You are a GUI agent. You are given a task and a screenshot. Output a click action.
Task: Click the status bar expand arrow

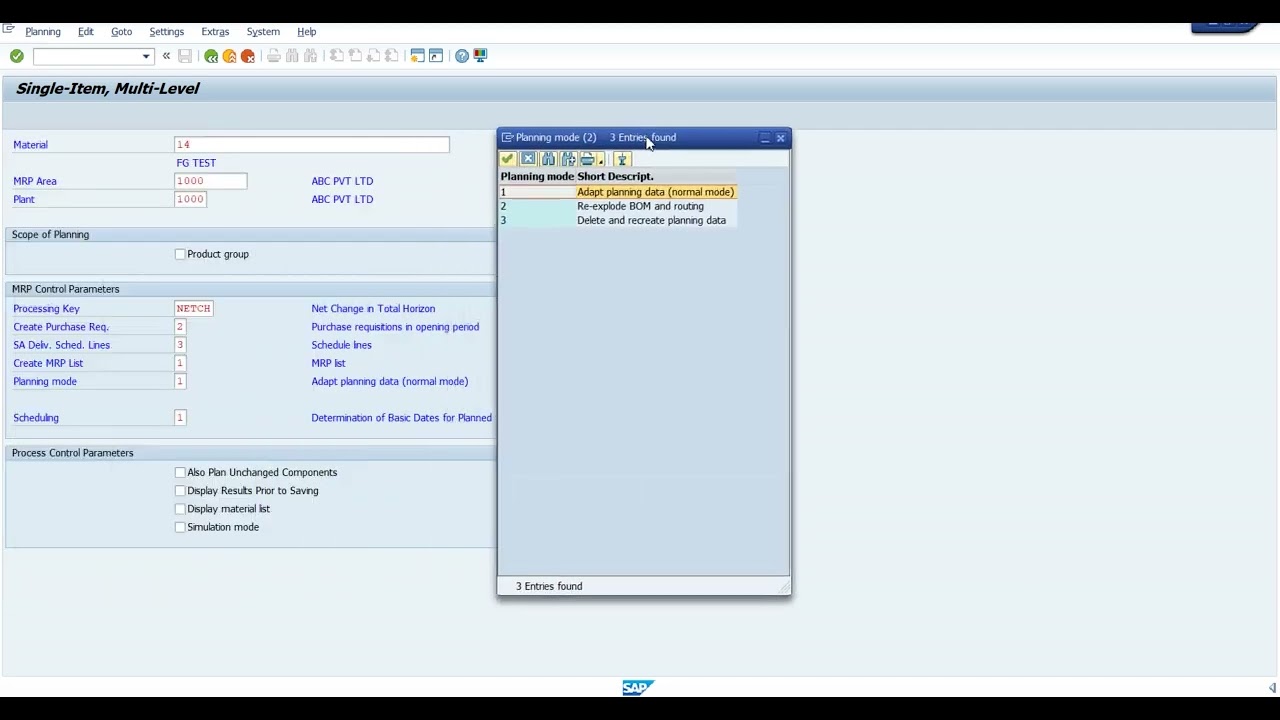point(1272,688)
